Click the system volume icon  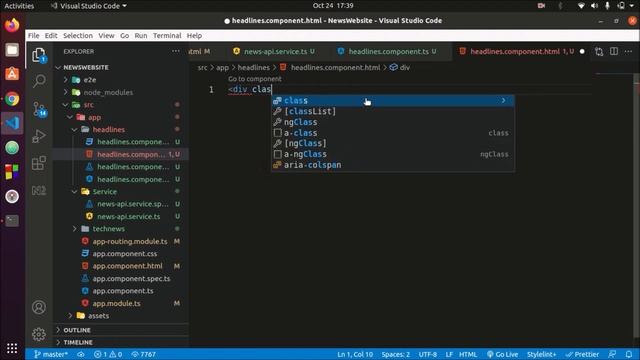click(x=594, y=6)
